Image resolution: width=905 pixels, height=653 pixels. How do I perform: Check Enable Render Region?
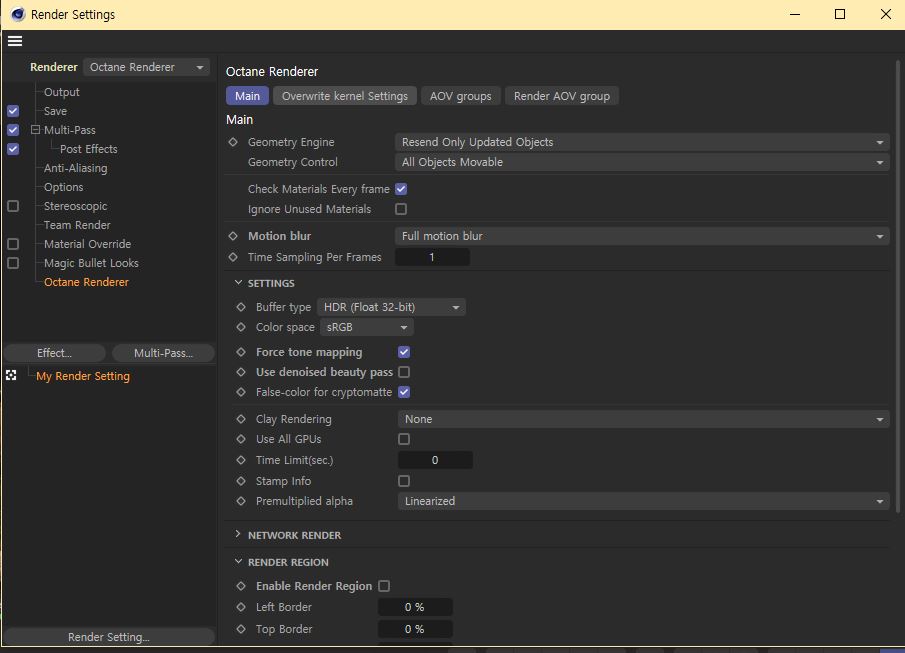(x=384, y=586)
